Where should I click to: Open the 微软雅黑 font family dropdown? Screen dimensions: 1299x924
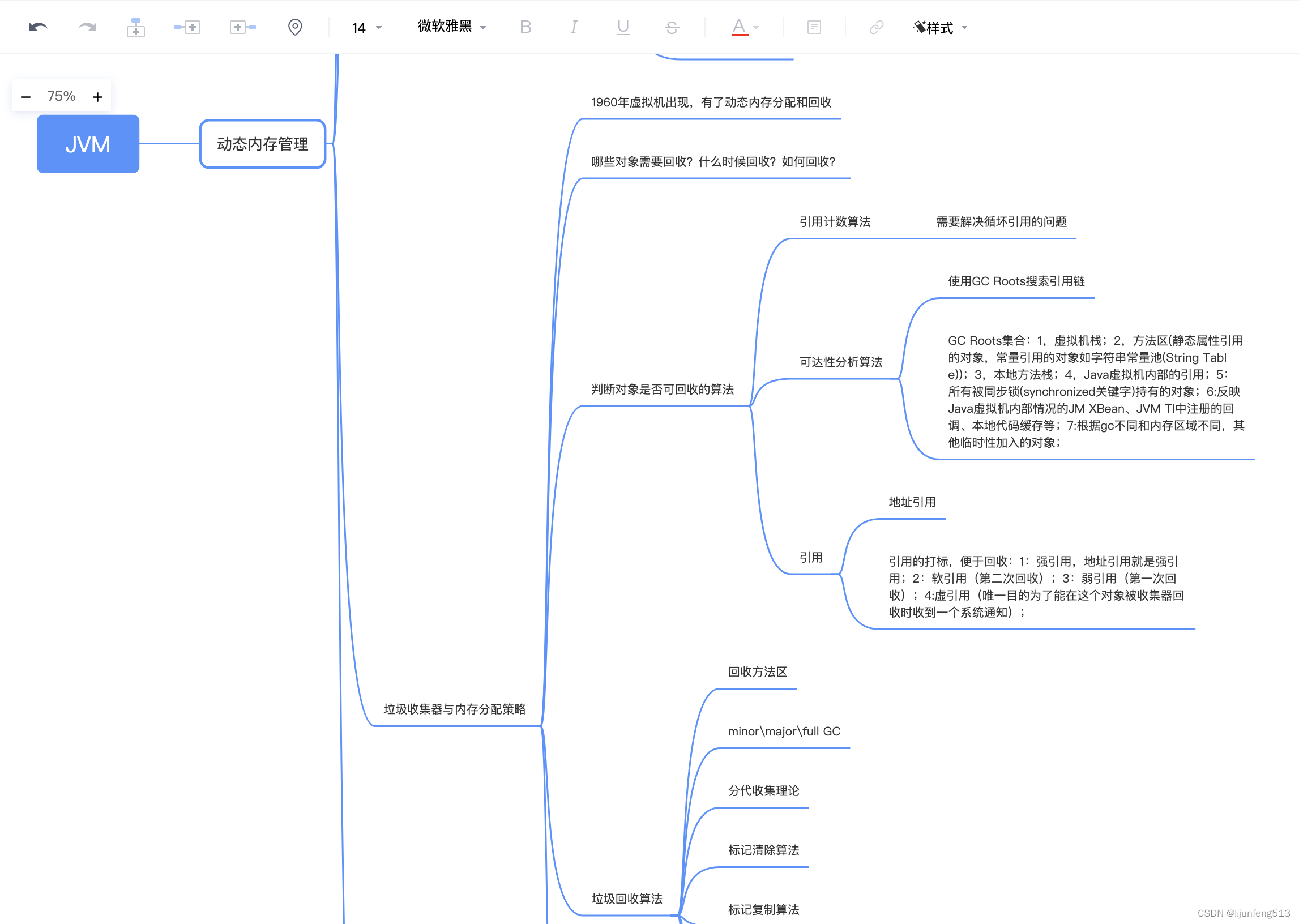(451, 27)
